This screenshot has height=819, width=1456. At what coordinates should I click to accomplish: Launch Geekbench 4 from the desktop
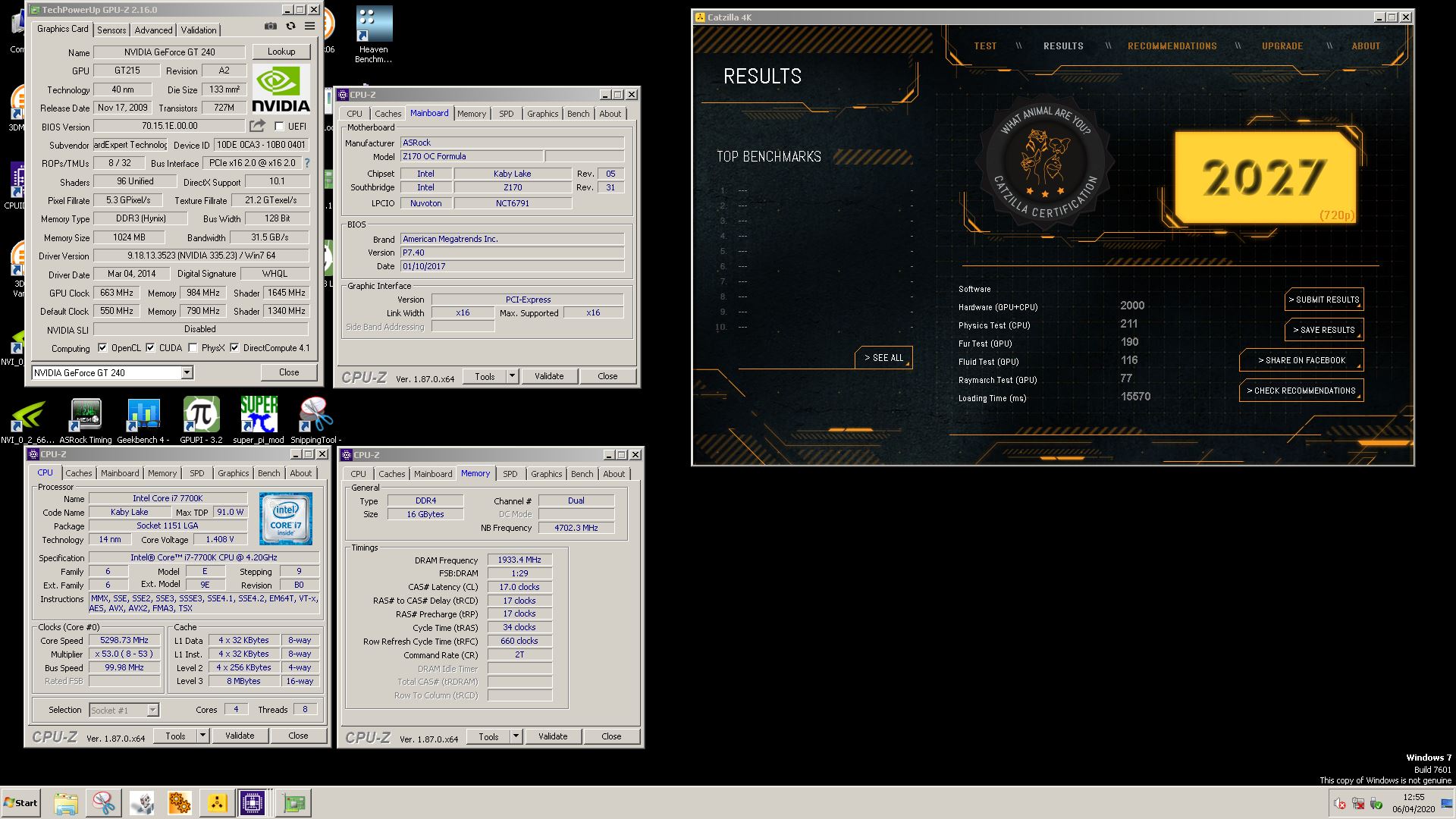click(143, 420)
